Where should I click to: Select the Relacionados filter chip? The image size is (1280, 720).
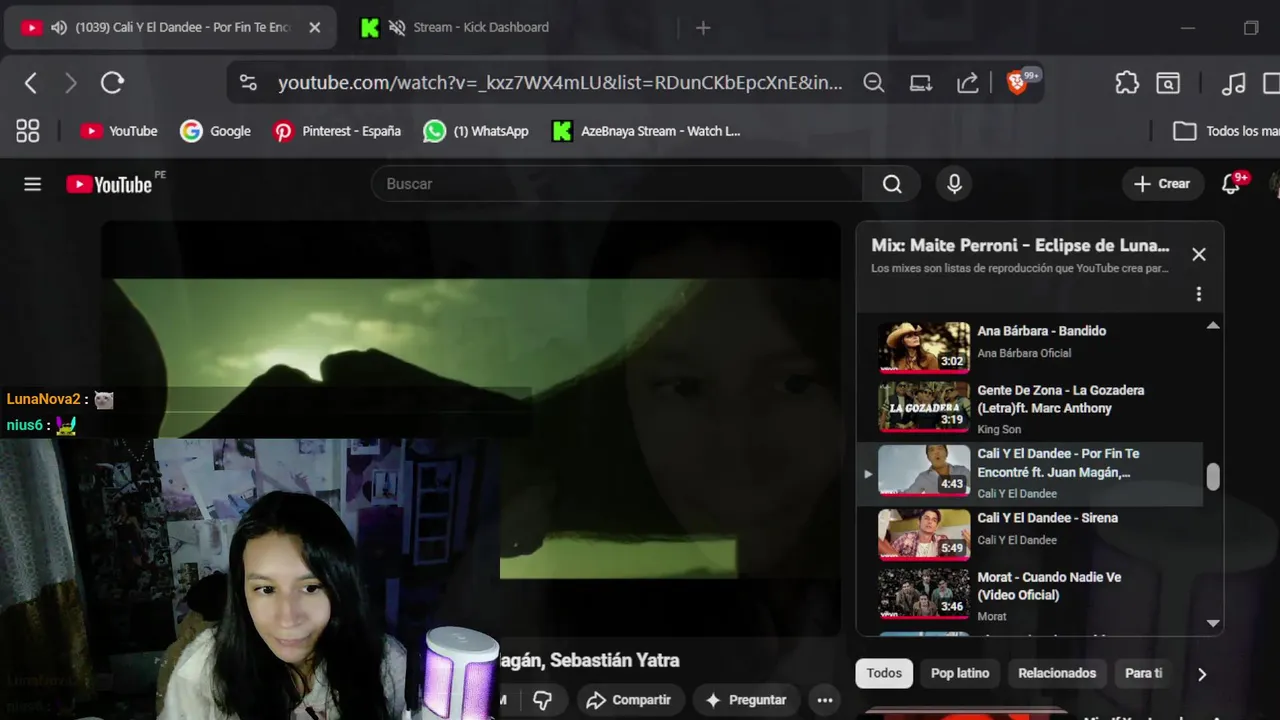1057,673
